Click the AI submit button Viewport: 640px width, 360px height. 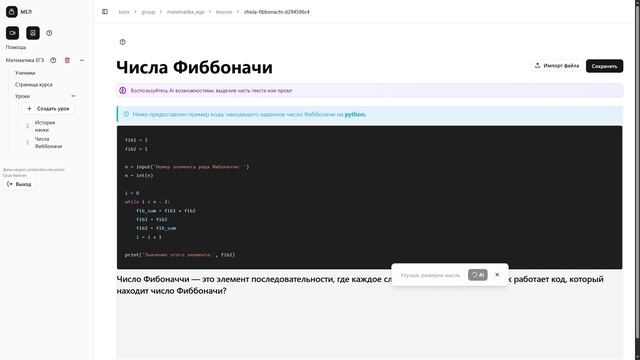[478, 275]
